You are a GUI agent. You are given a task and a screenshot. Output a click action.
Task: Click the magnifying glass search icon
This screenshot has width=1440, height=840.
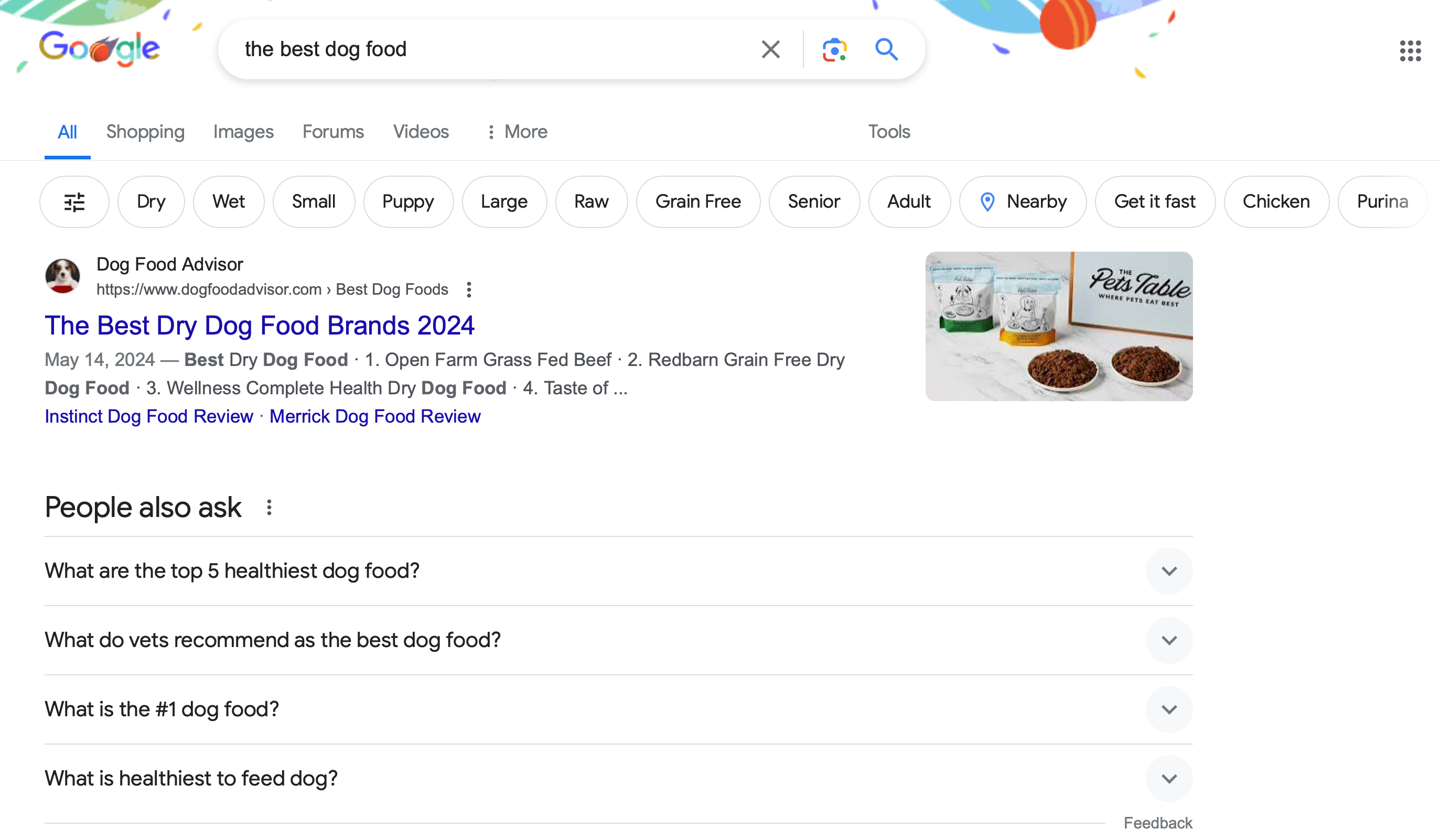(886, 50)
